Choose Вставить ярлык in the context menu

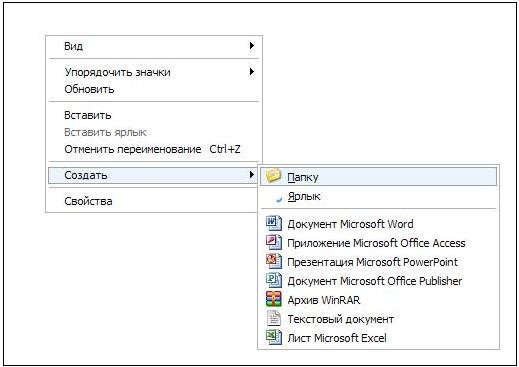click(x=154, y=132)
